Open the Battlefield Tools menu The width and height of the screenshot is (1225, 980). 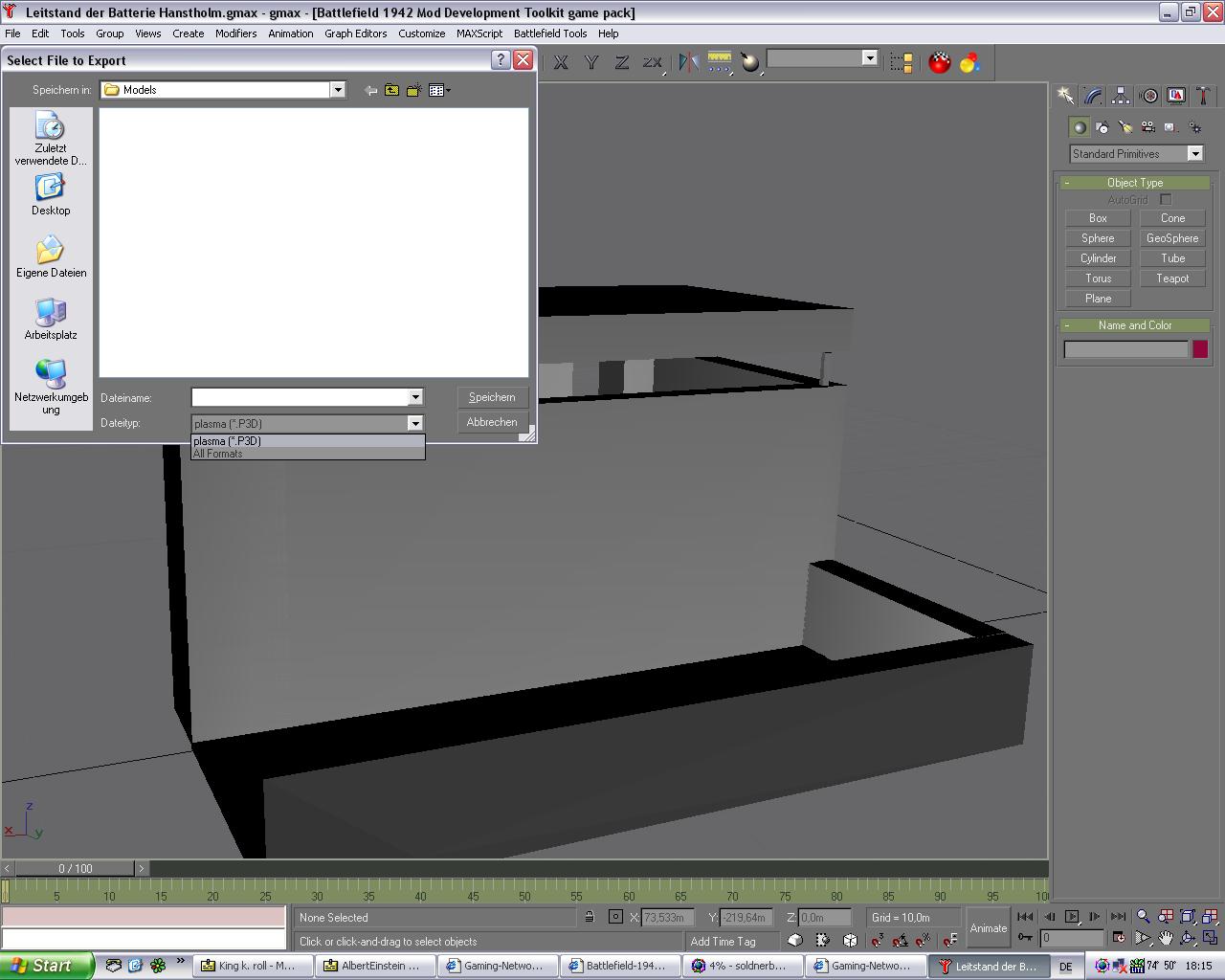point(549,33)
